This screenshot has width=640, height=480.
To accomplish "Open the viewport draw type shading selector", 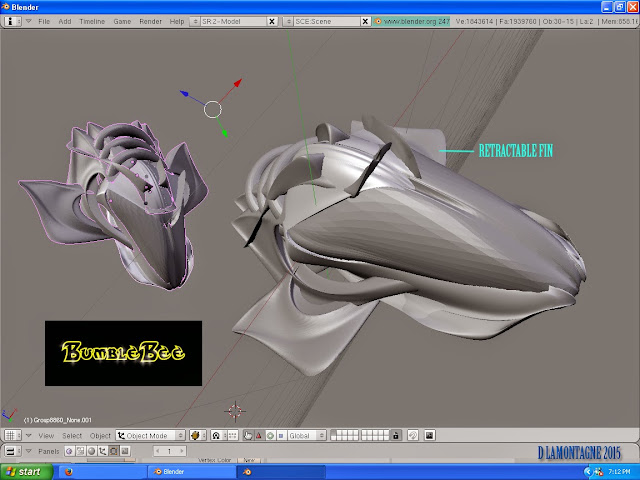I will [x=198, y=436].
